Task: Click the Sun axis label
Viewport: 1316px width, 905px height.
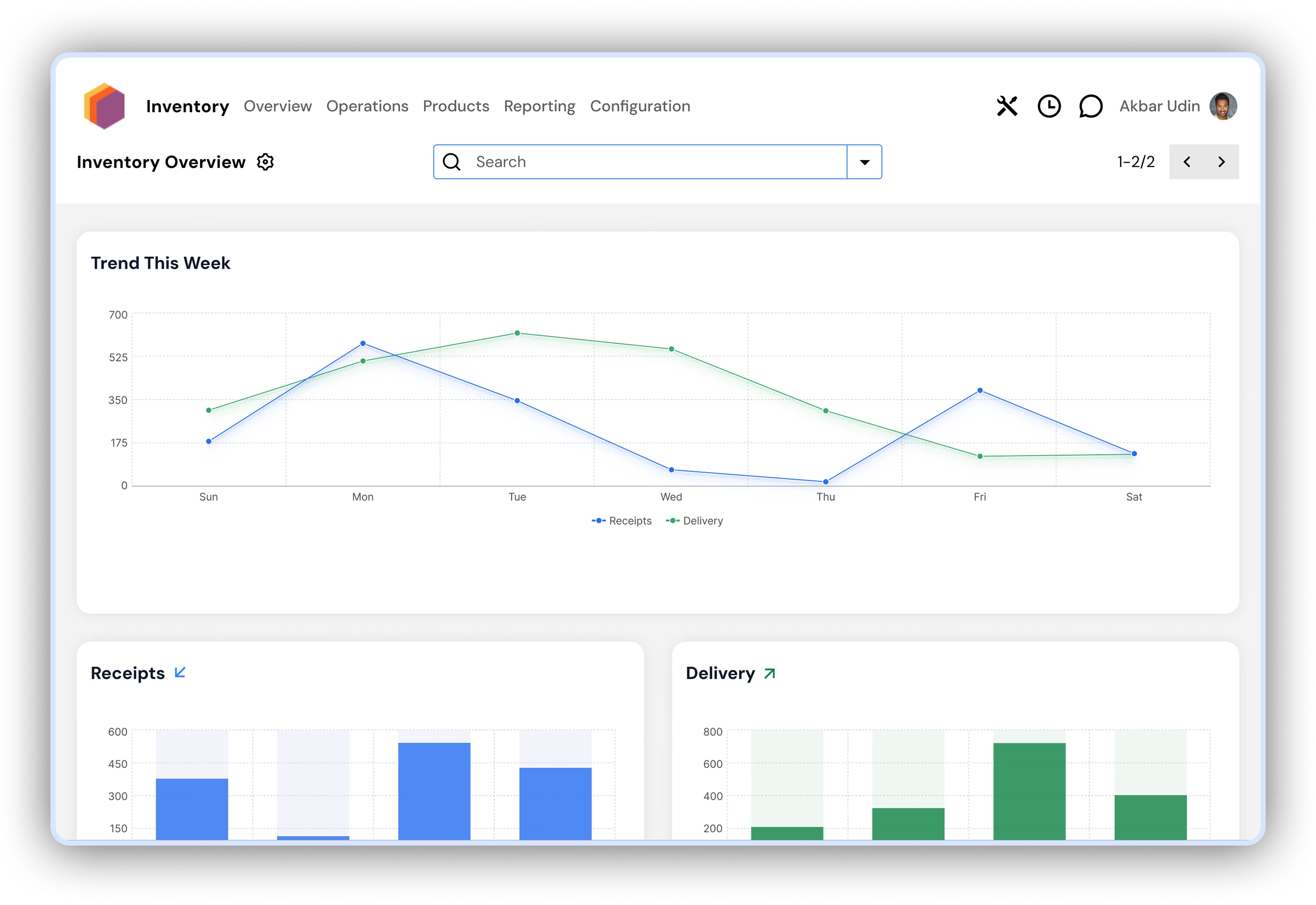Action: [209, 497]
